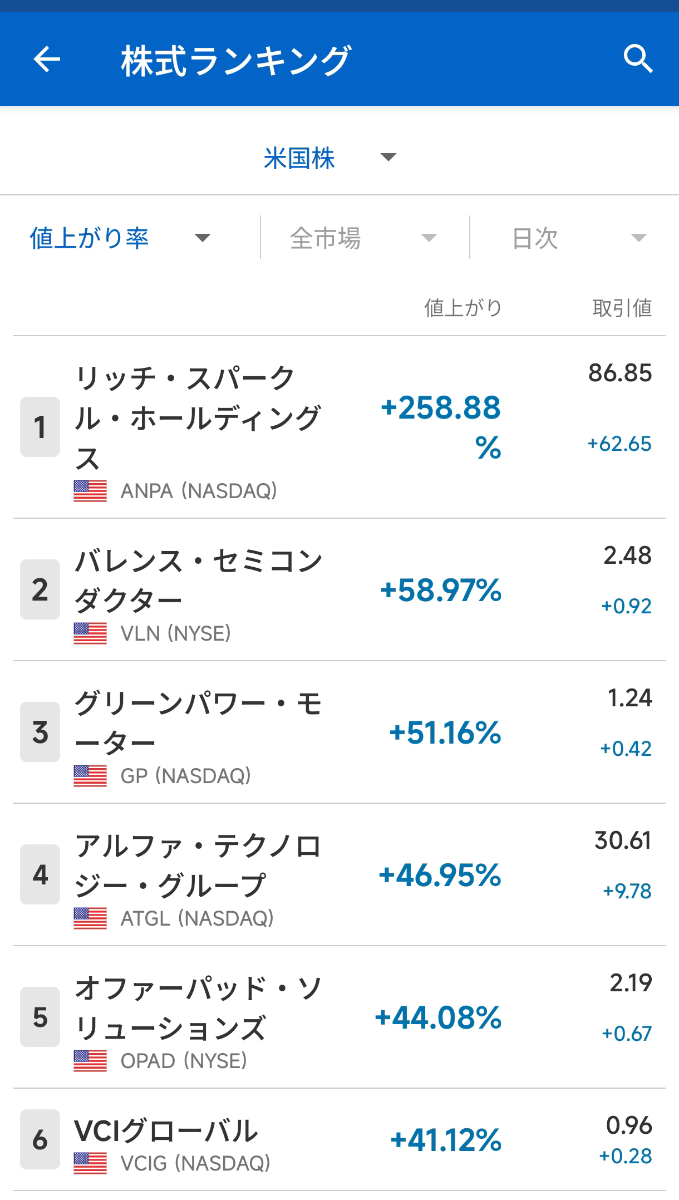Click the flag icon beside VCIG
Image resolution: width=679 pixels, height=1200 pixels.
[x=90, y=1163]
